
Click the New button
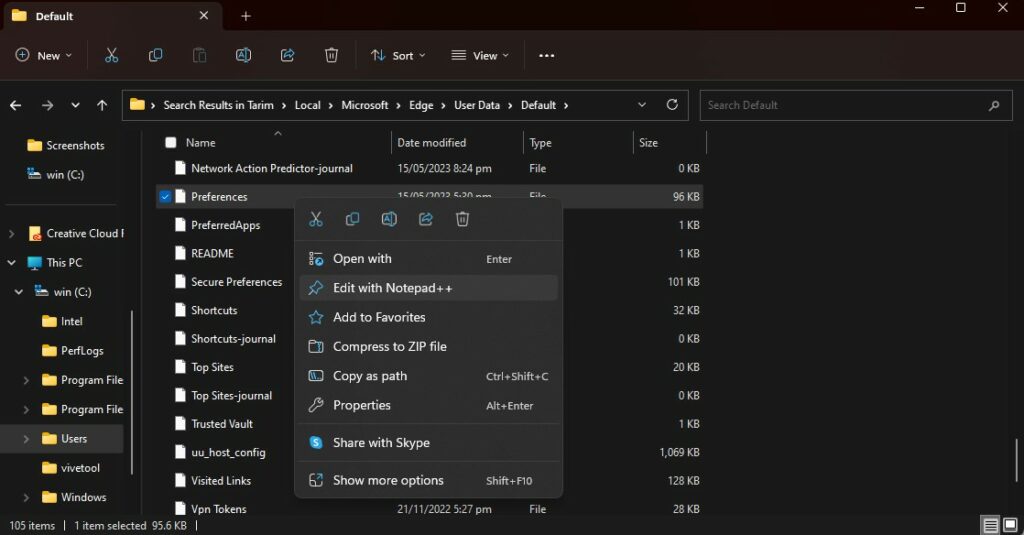pos(44,55)
